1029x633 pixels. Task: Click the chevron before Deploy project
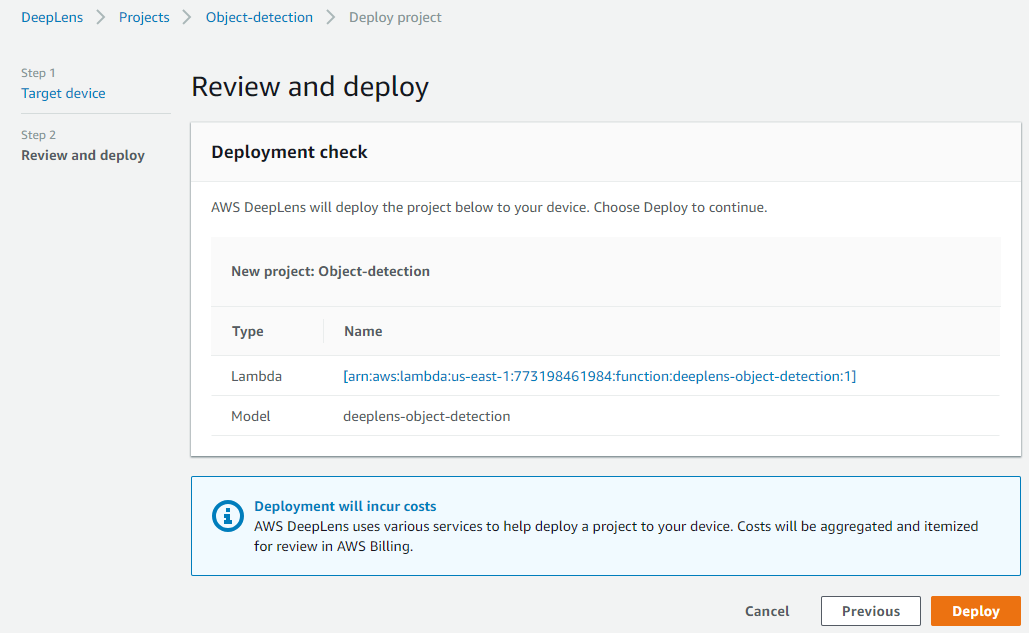[331, 18]
